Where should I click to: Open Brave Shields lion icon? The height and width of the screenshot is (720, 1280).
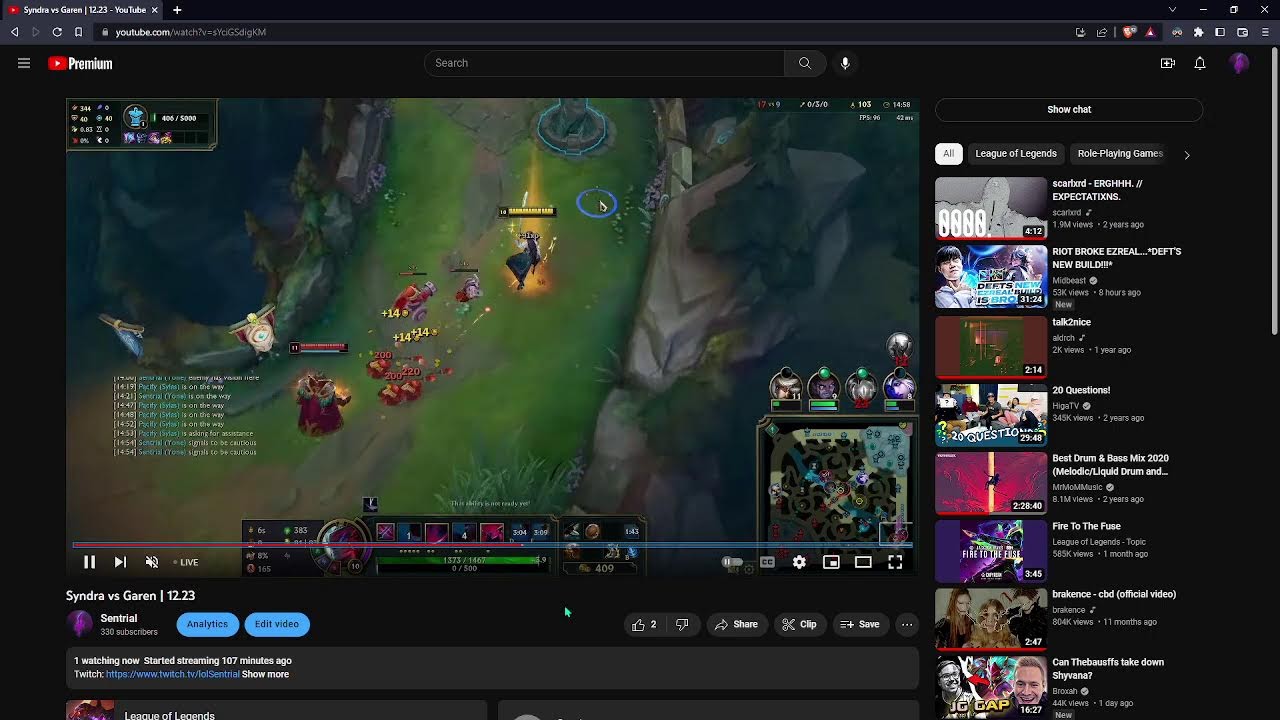coord(1129,32)
